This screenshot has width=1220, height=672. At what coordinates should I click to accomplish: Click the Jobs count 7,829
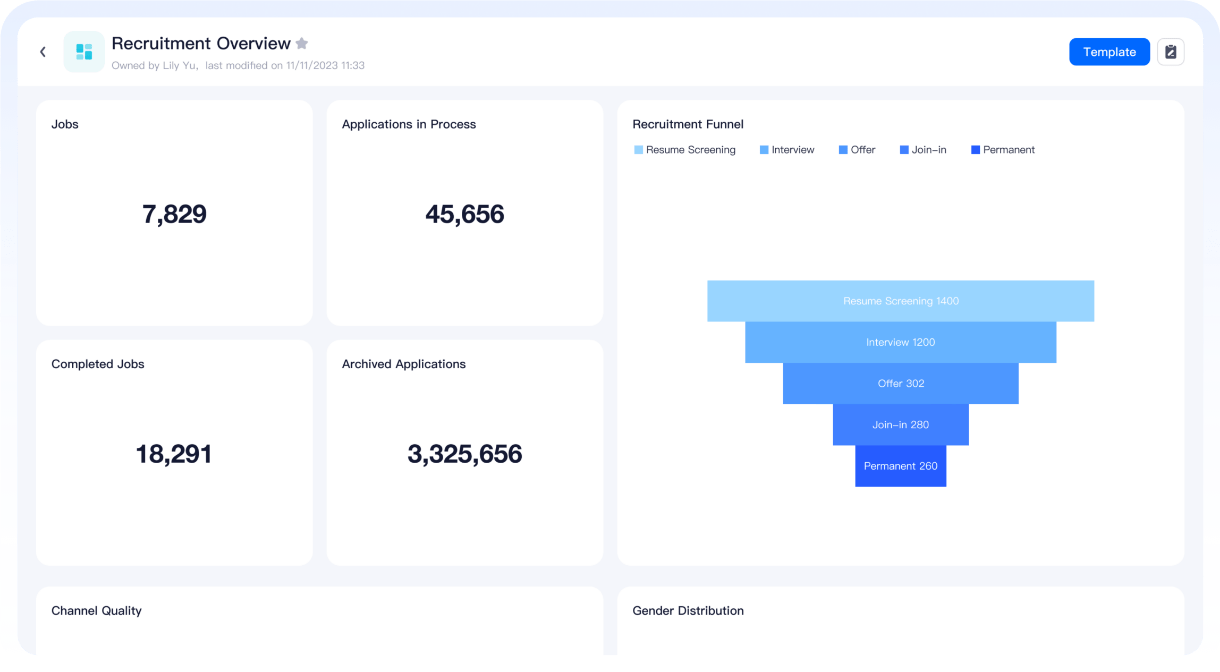(x=174, y=214)
